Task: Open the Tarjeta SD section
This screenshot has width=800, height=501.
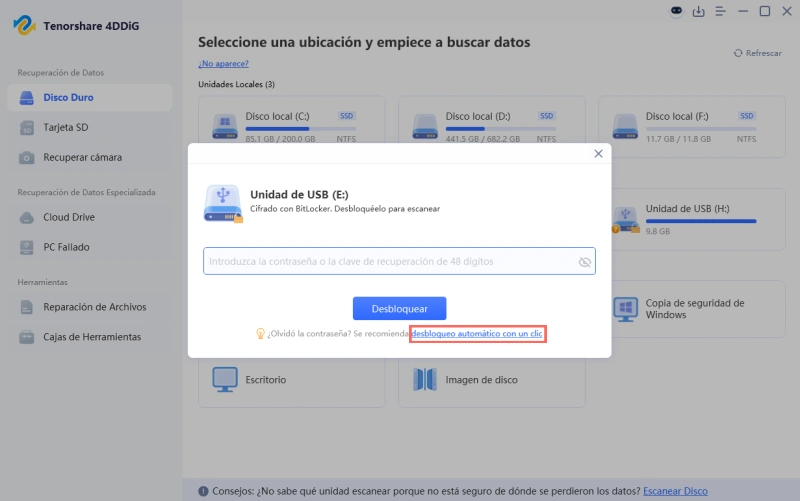Action: pos(89,128)
